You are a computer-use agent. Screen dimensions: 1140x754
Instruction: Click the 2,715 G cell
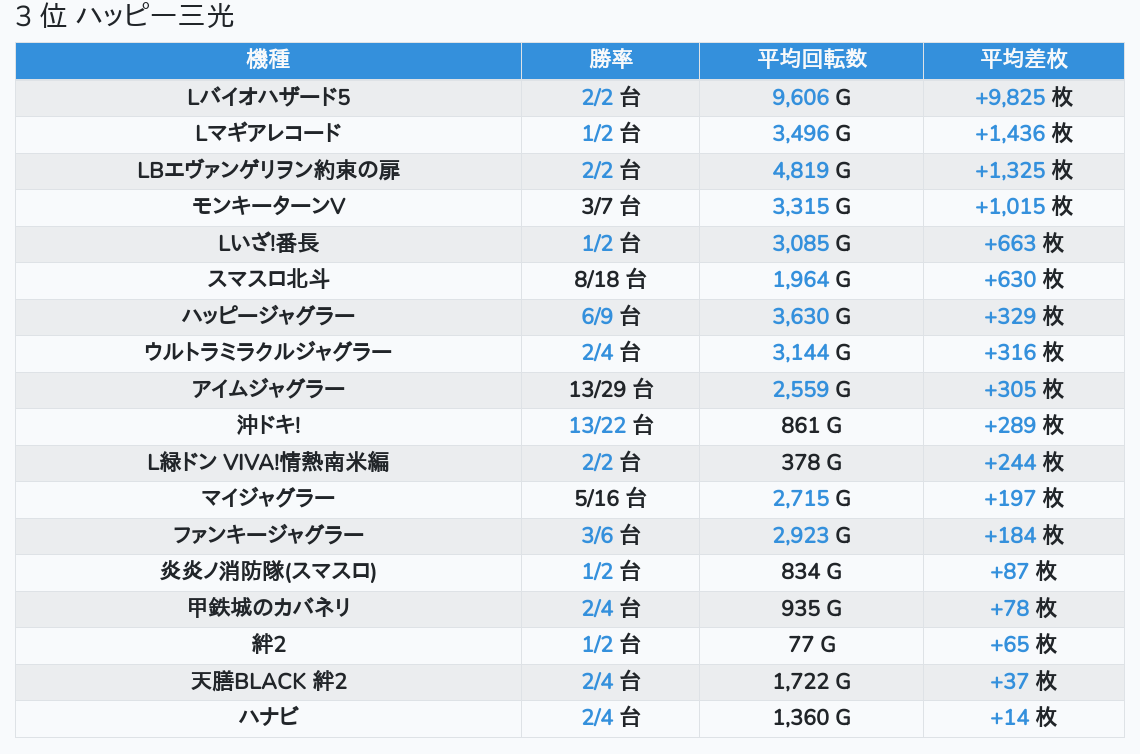[811, 499]
